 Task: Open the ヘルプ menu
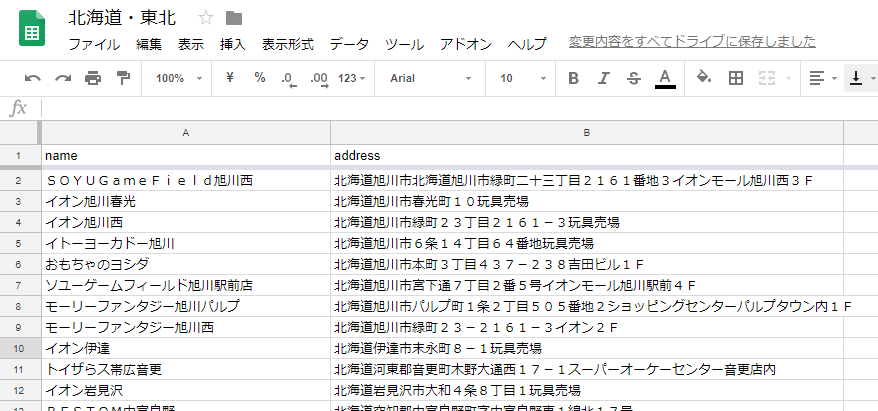527,44
